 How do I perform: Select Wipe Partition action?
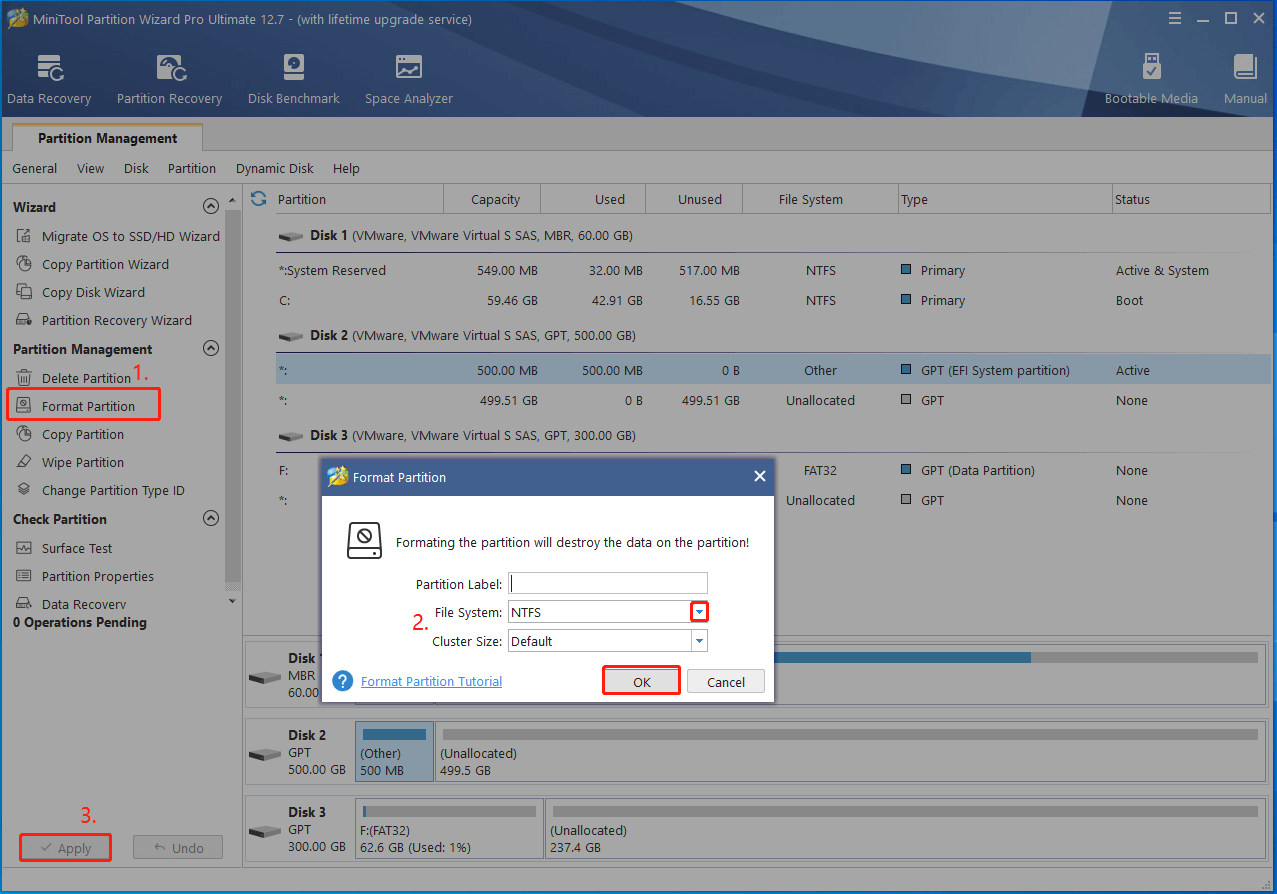[70, 462]
